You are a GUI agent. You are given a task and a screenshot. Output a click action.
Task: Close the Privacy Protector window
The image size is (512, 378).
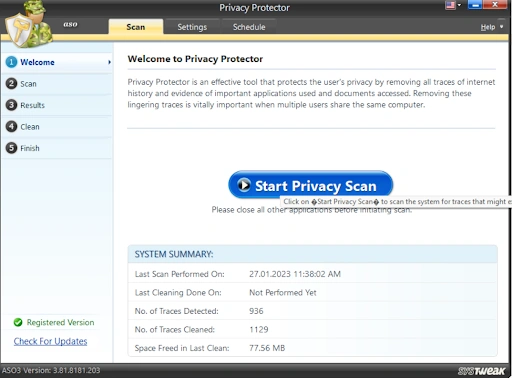[x=495, y=5]
